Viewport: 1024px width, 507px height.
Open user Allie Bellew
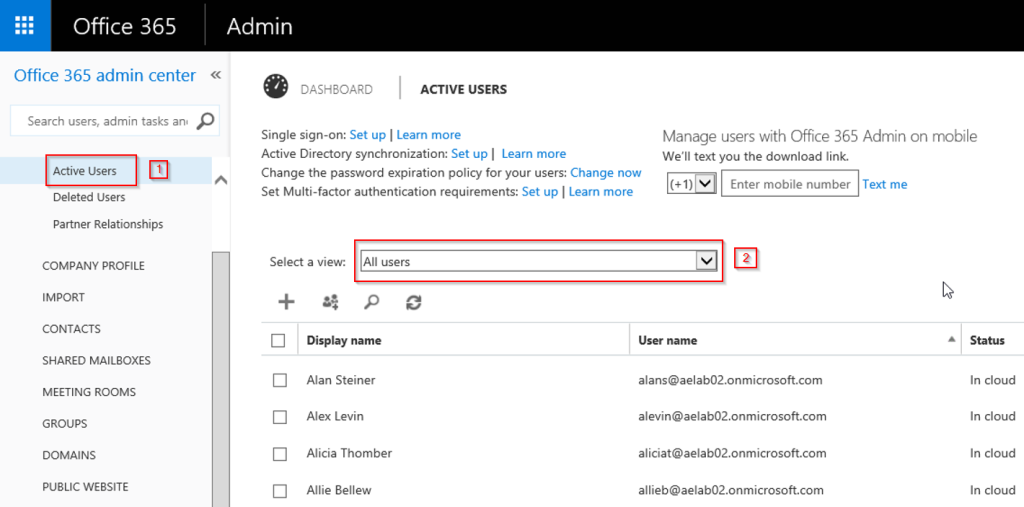click(x=340, y=490)
